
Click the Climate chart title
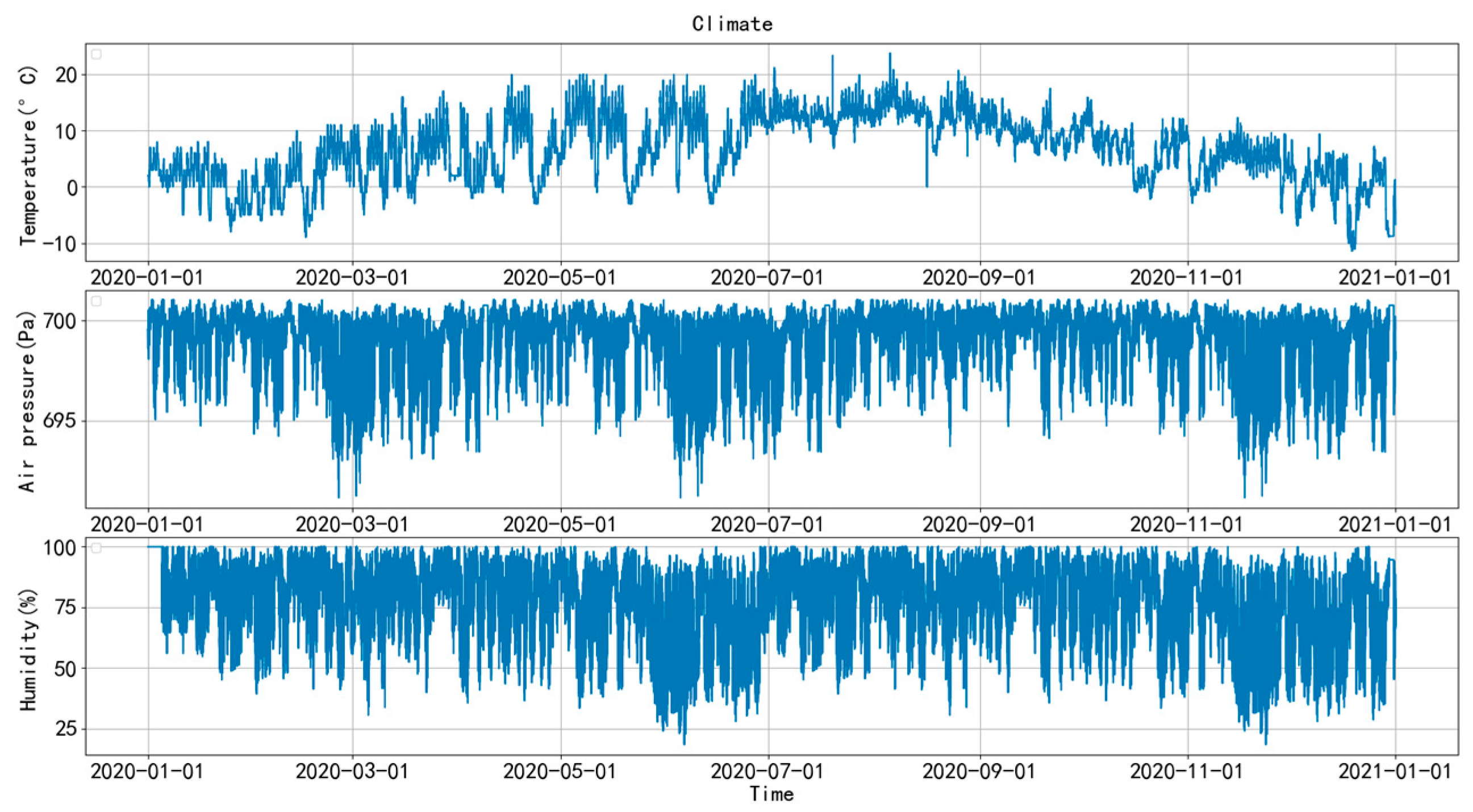(732, 24)
